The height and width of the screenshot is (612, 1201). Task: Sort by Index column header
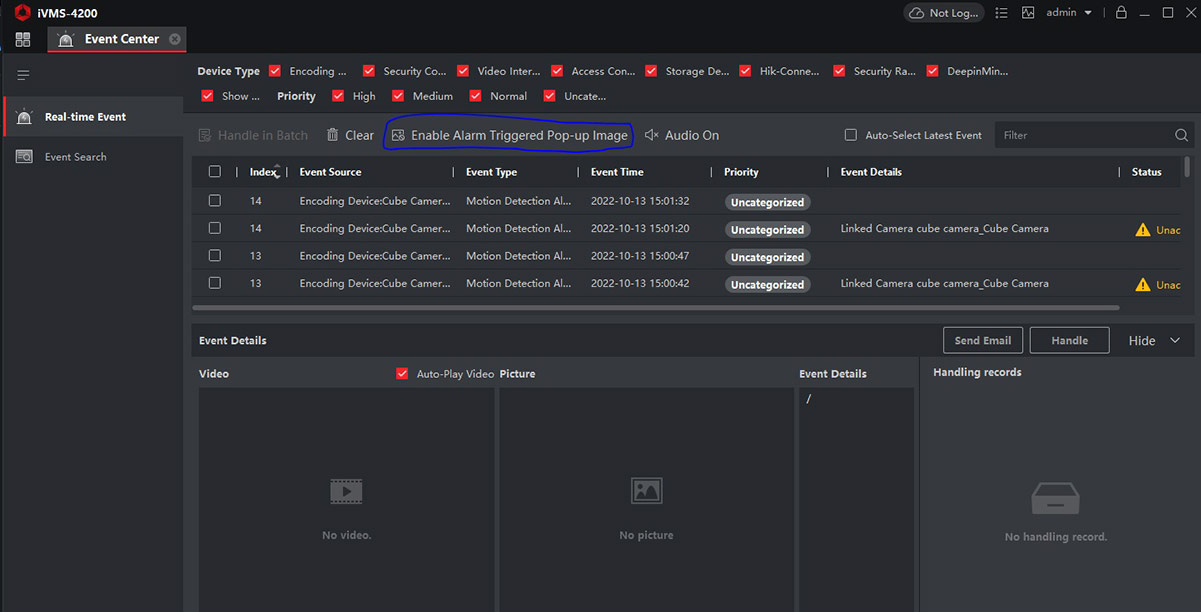point(264,172)
